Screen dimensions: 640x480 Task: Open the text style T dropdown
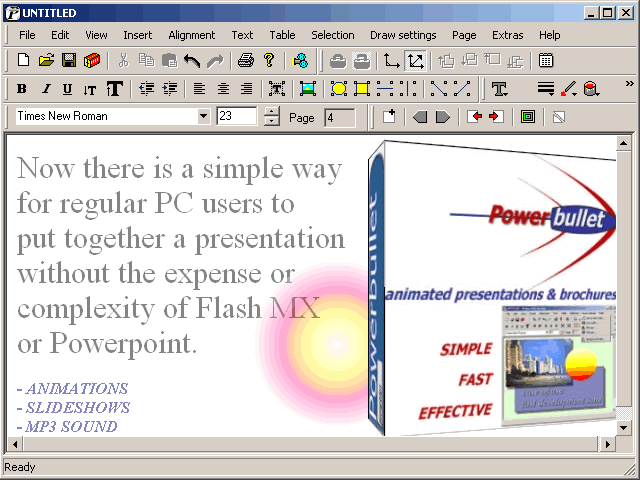tap(500, 89)
